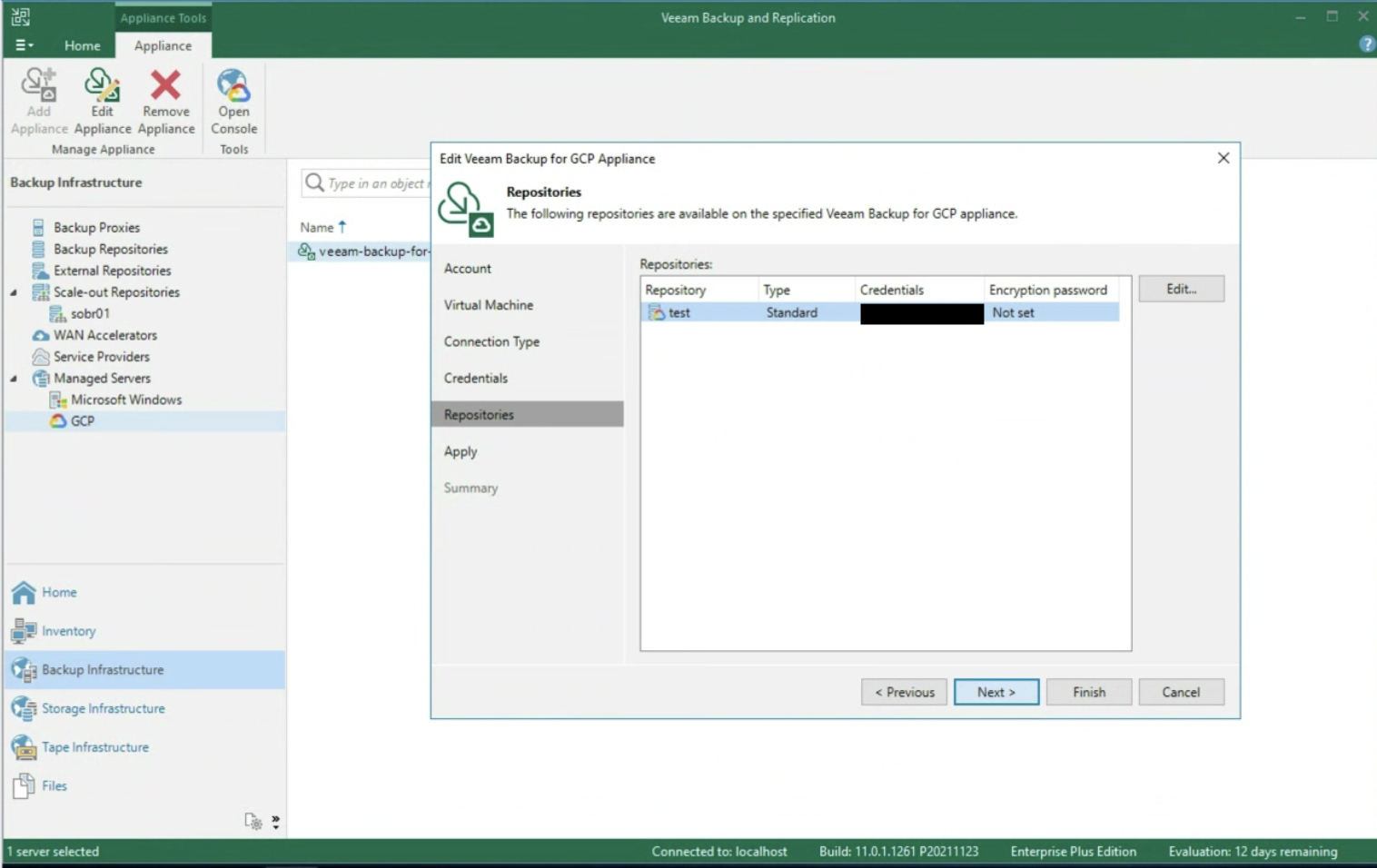Click 'Connected to: localhost' in status bar
The height and width of the screenshot is (868, 1377).
pyautogui.click(x=719, y=852)
